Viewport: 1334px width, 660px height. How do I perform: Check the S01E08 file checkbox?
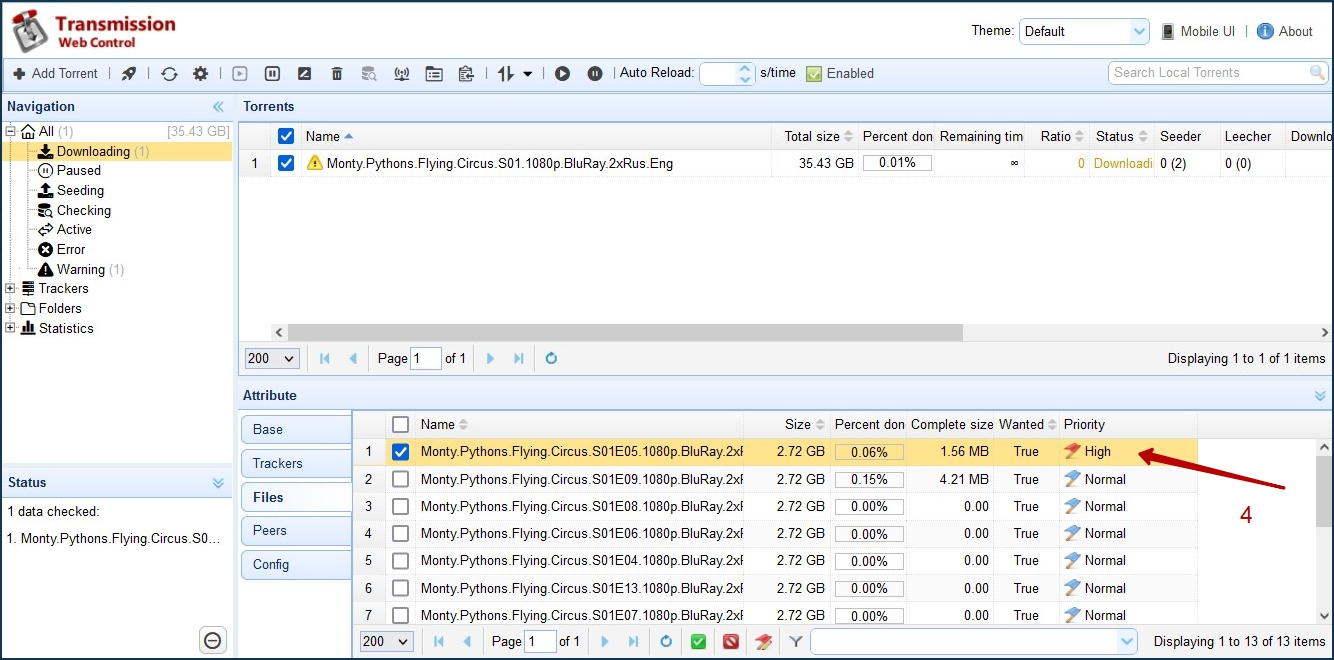coord(400,506)
